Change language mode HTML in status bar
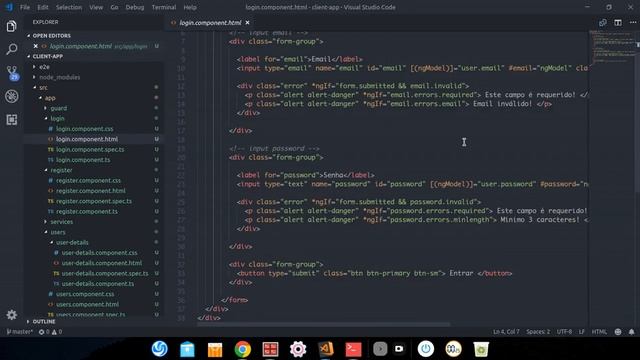Viewport: 640px width, 360px height. point(599,332)
